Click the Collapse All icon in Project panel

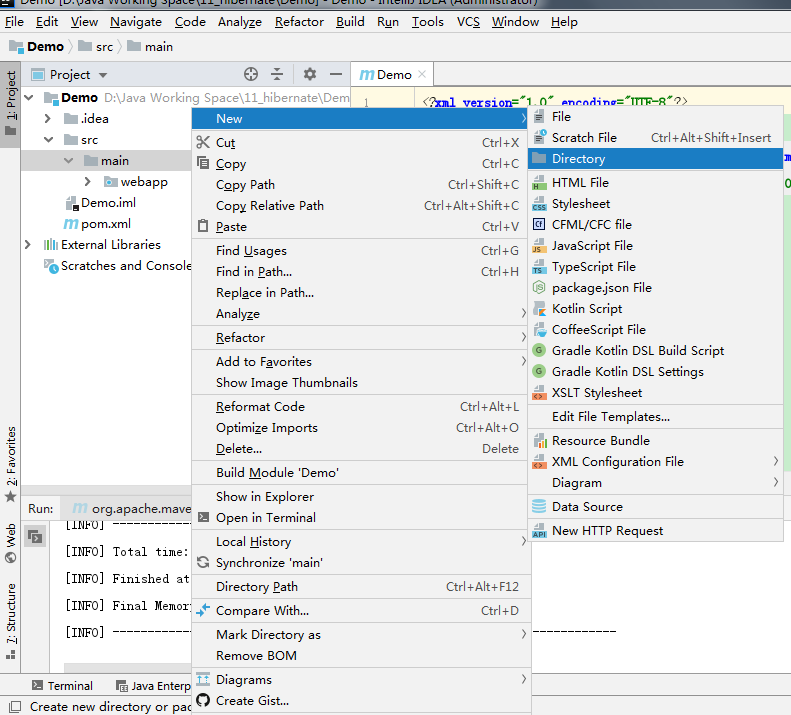[x=277, y=74]
